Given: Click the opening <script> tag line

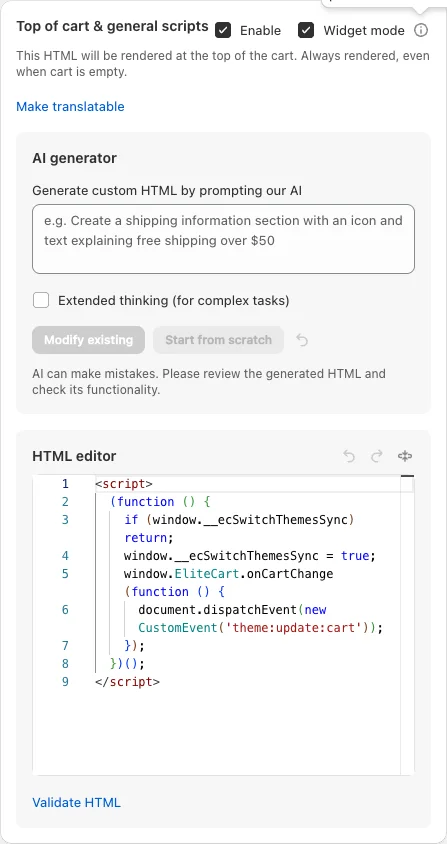Looking at the screenshot, I should point(124,483).
